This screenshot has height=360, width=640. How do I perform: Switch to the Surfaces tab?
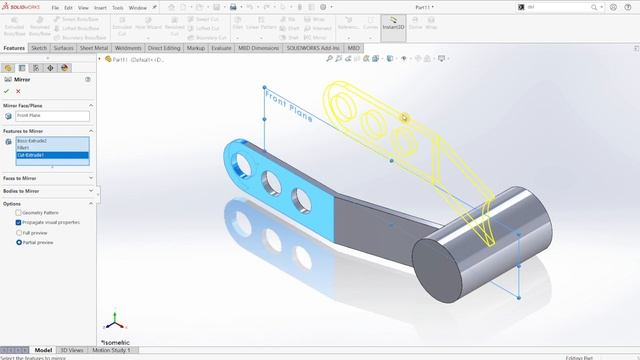64,48
